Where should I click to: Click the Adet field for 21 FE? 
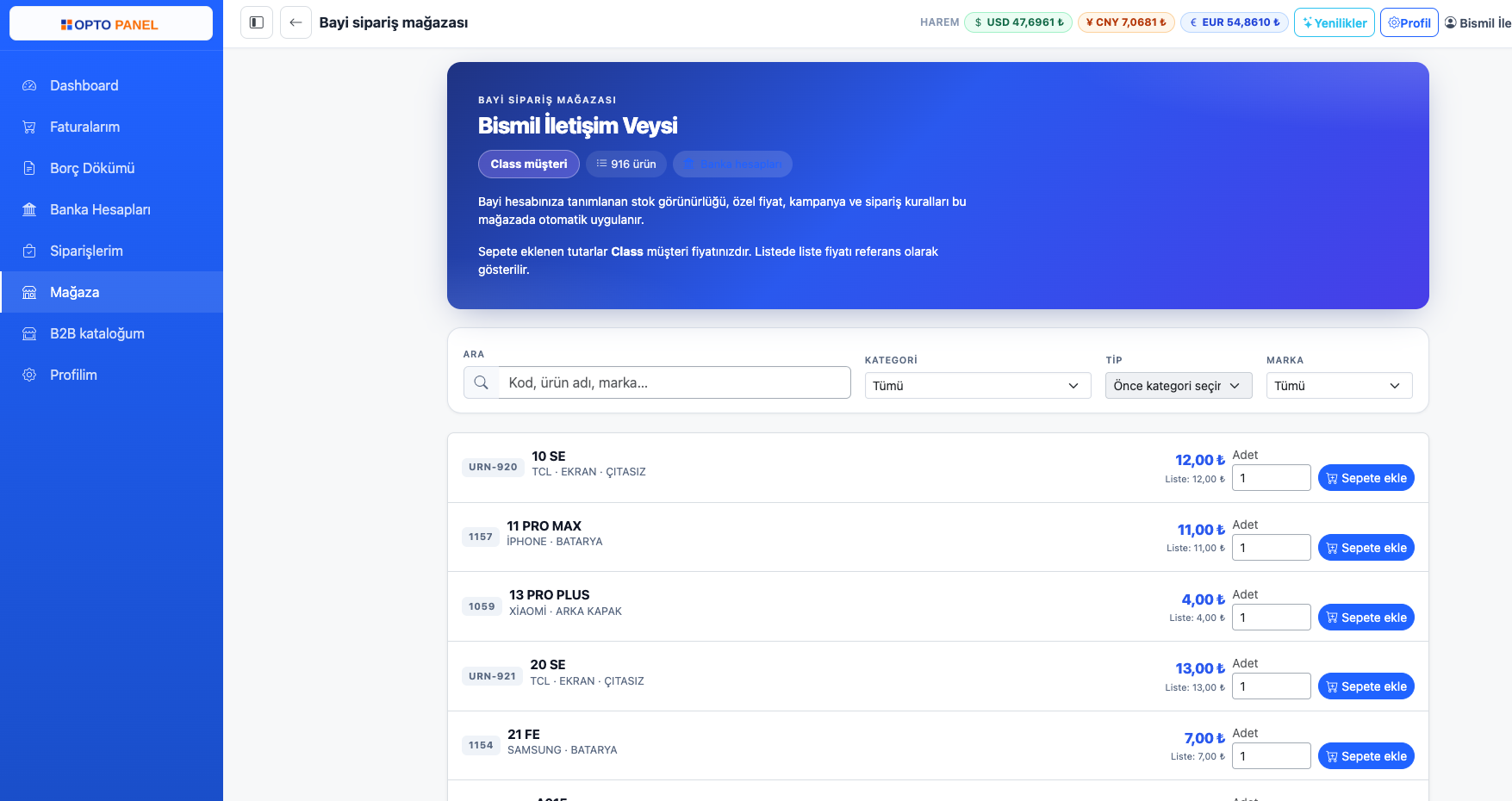(1272, 756)
